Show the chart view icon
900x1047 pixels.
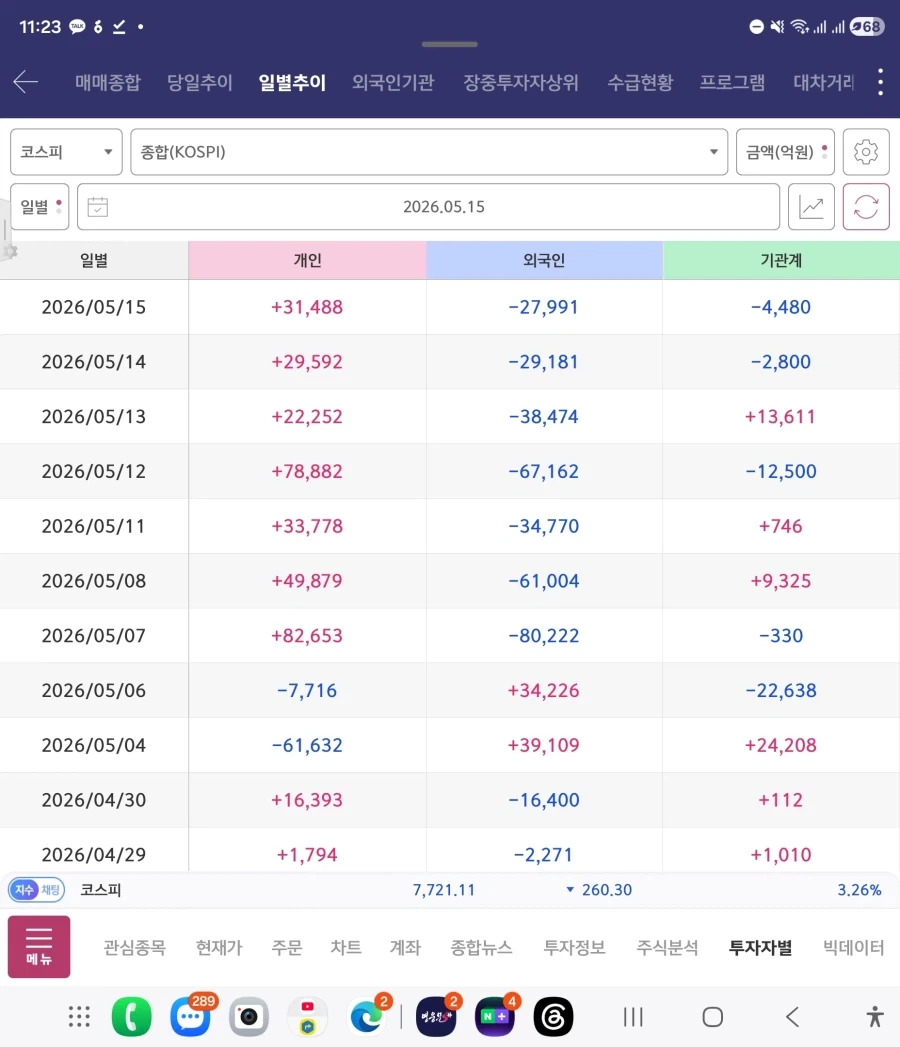pyautogui.click(x=811, y=207)
